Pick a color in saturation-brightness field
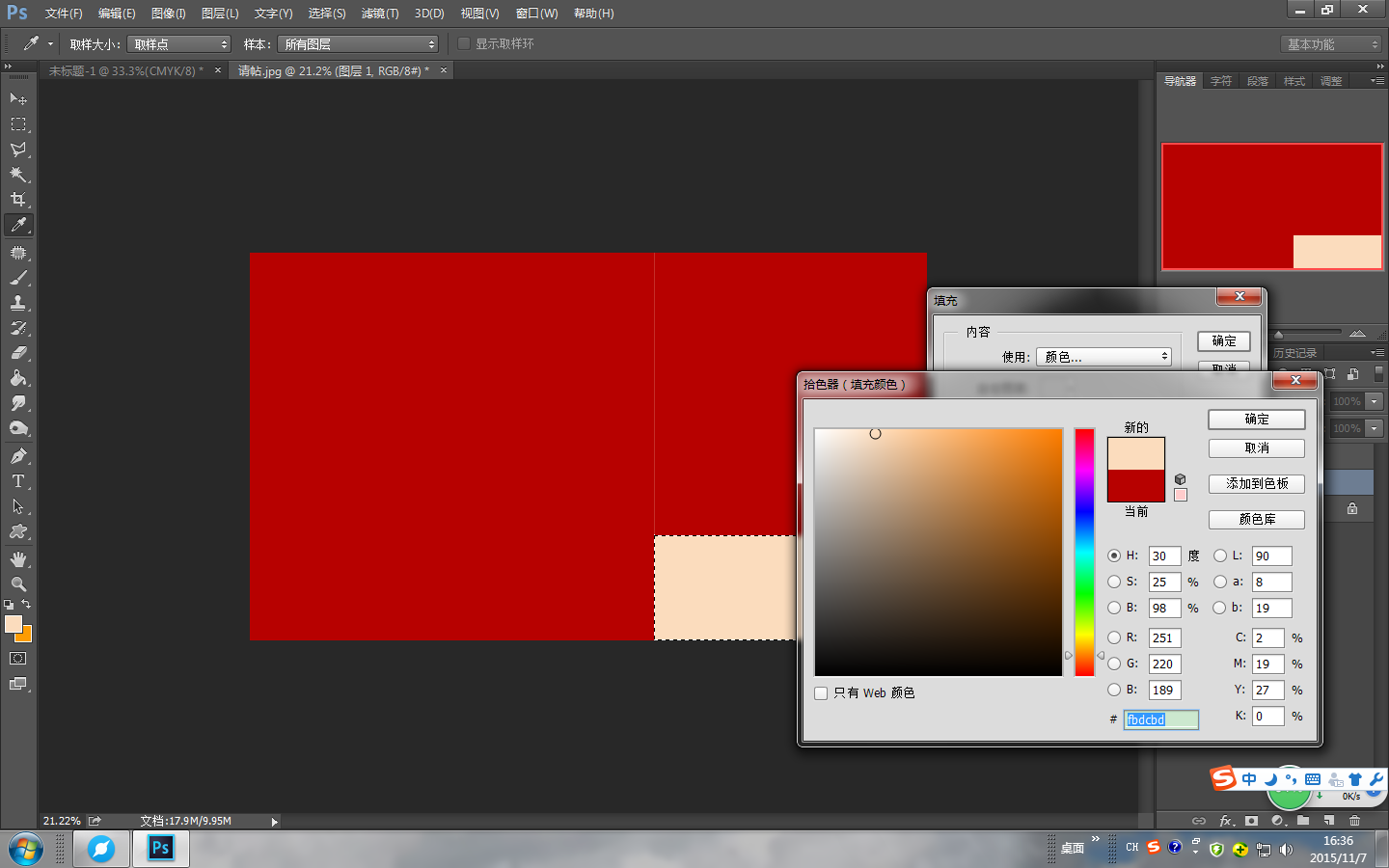 pos(939,553)
